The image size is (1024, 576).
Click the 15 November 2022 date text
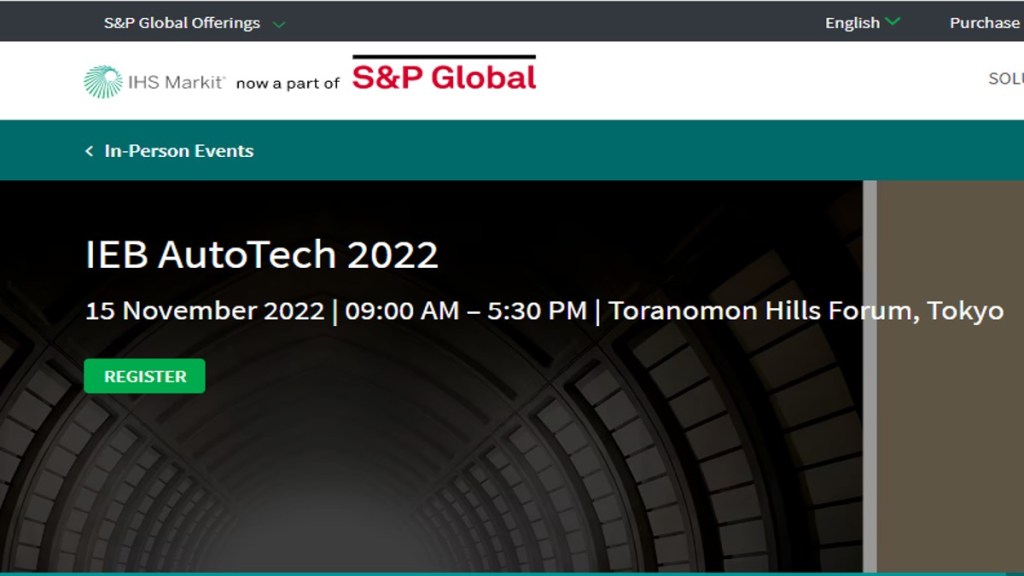pyautogui.click(x=204, y=311)
